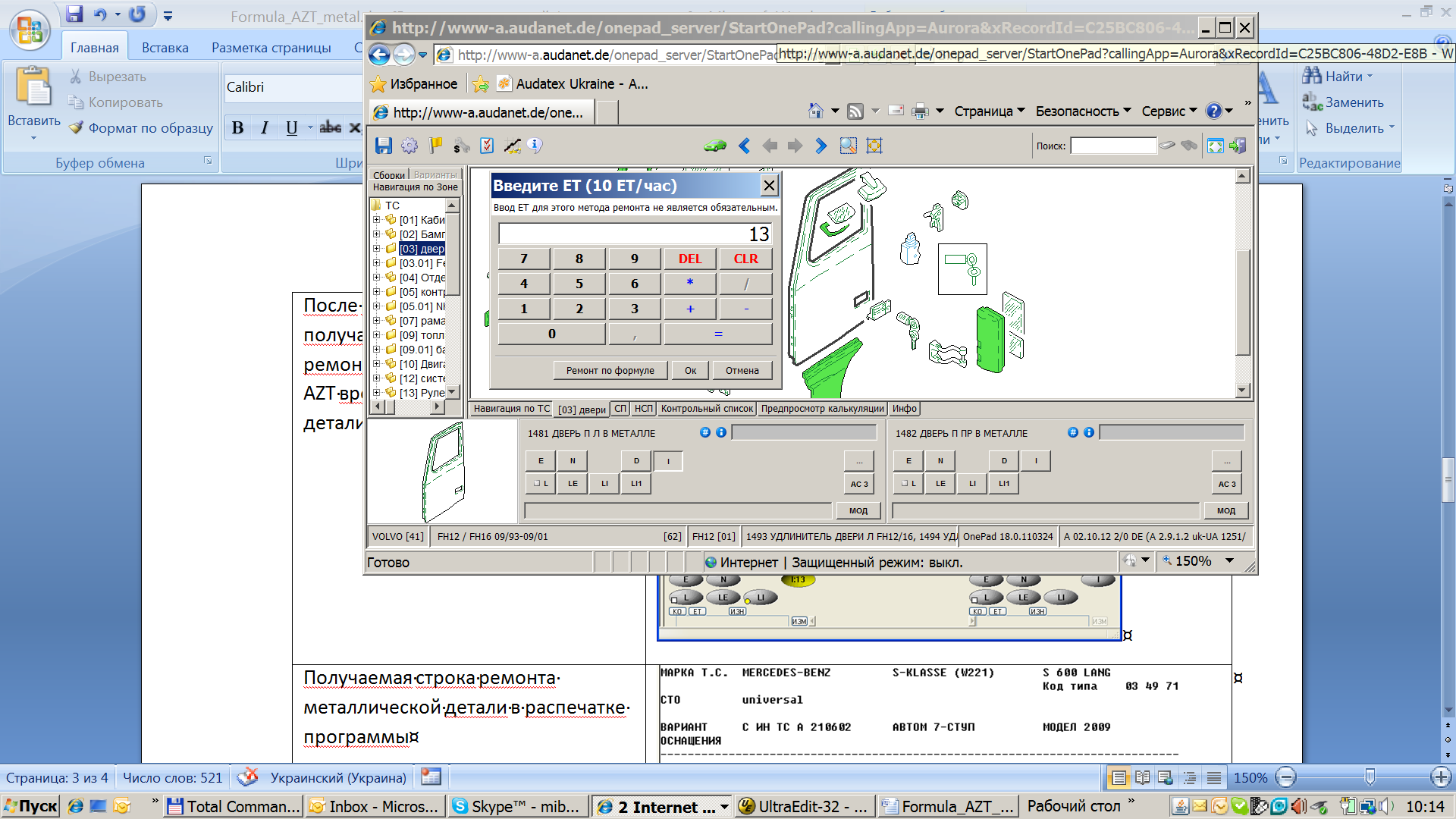Toggle the E repair code for 1482 door
The width and height of the screenshot is (1456, 819).
coord(908,460)
